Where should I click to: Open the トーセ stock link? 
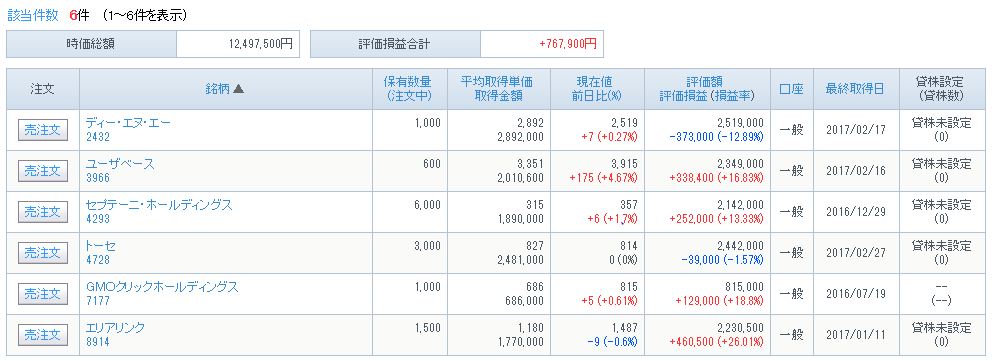point(101,246)
